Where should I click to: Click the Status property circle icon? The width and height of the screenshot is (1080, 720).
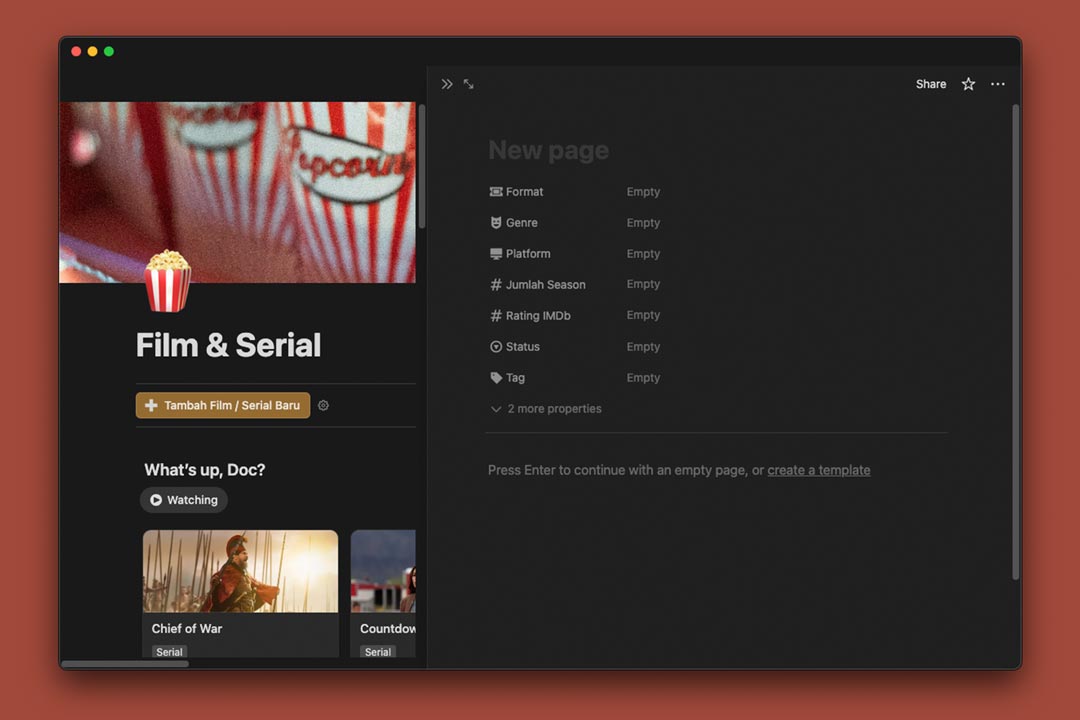point(496,347)
